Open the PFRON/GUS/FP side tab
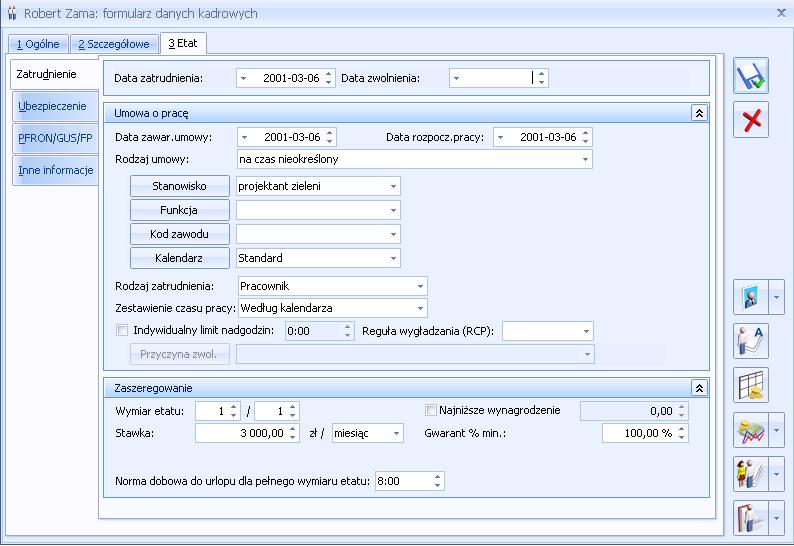The width and height of the screenshot is (794, 546). click(x=55, y=138)
